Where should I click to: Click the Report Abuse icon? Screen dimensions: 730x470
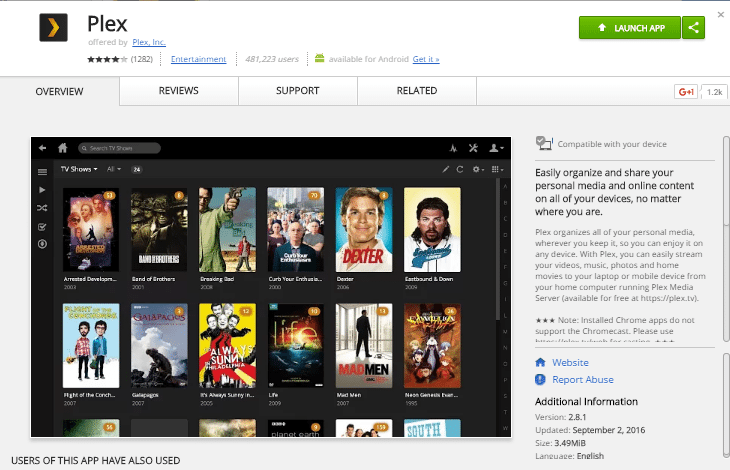pyautogui.click(x=540, y=380)
